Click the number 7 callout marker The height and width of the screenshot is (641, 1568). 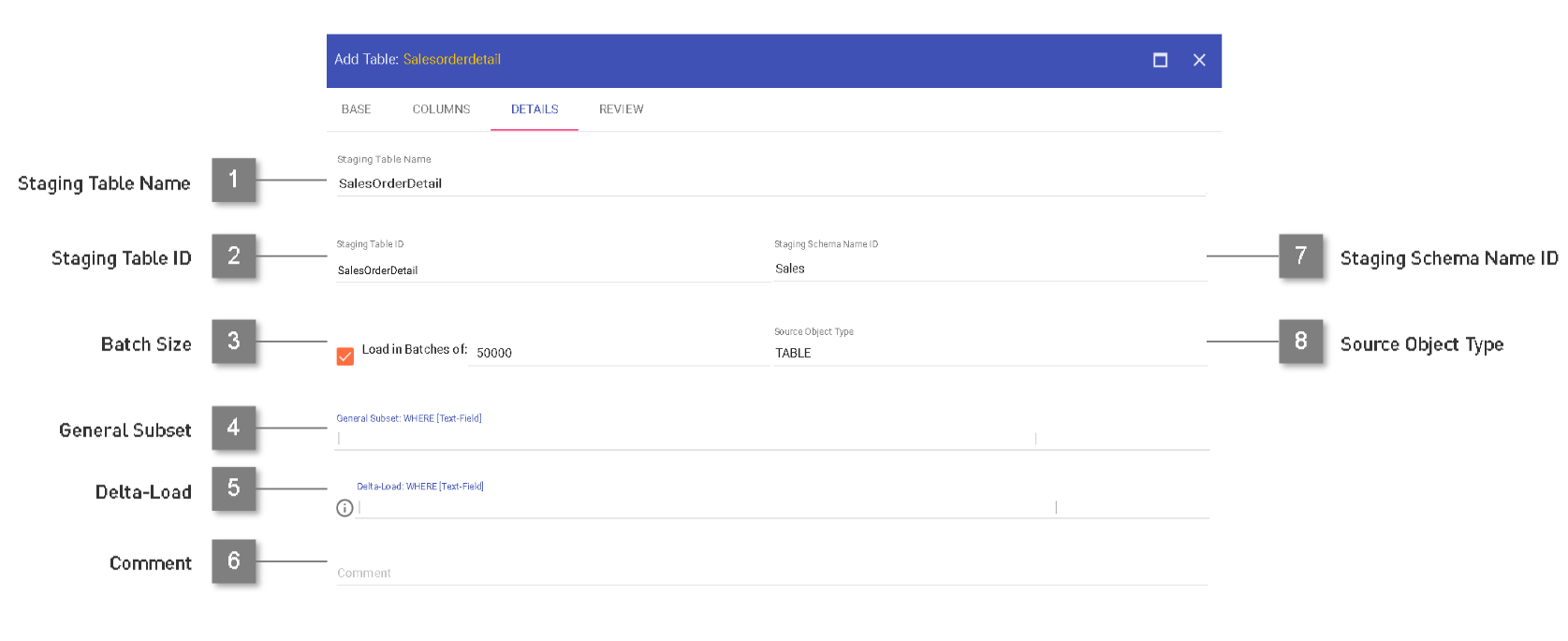coord(1300,255)
